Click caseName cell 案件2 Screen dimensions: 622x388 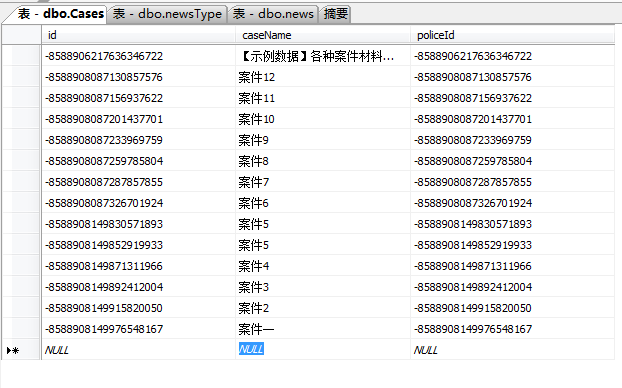[323, 308]
